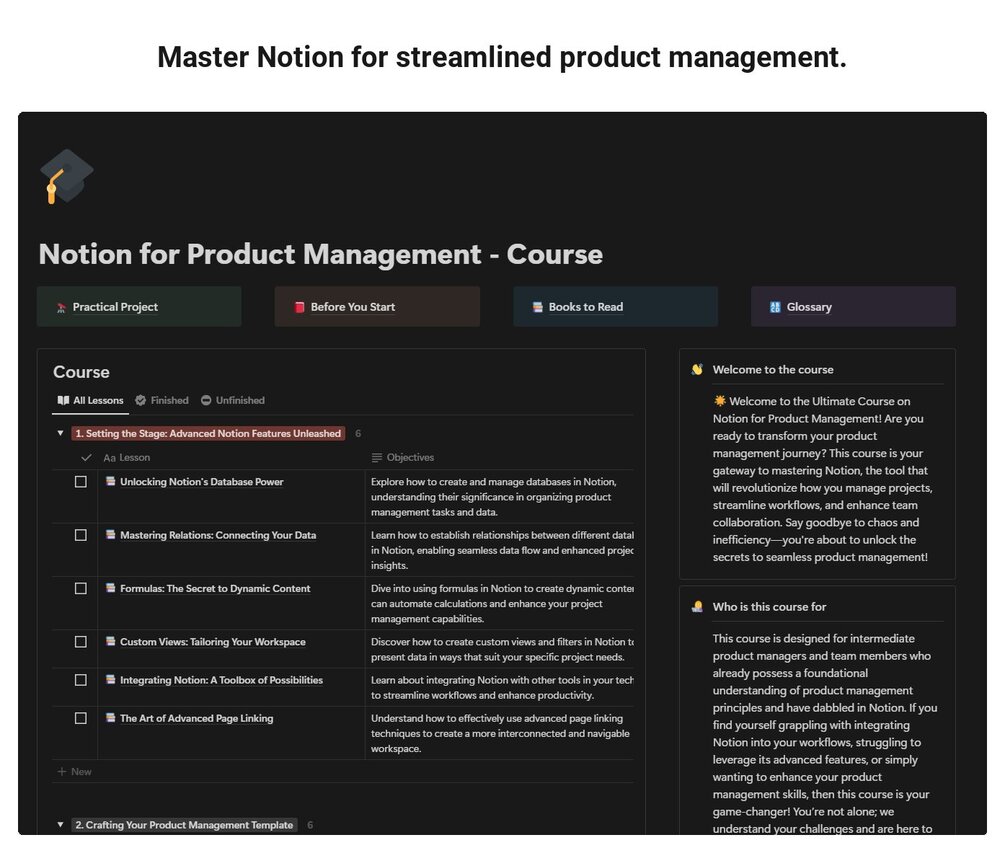1005x853 pixels.
Task: Click the page icon beside Formulas lesson
Action: (111, 588)
